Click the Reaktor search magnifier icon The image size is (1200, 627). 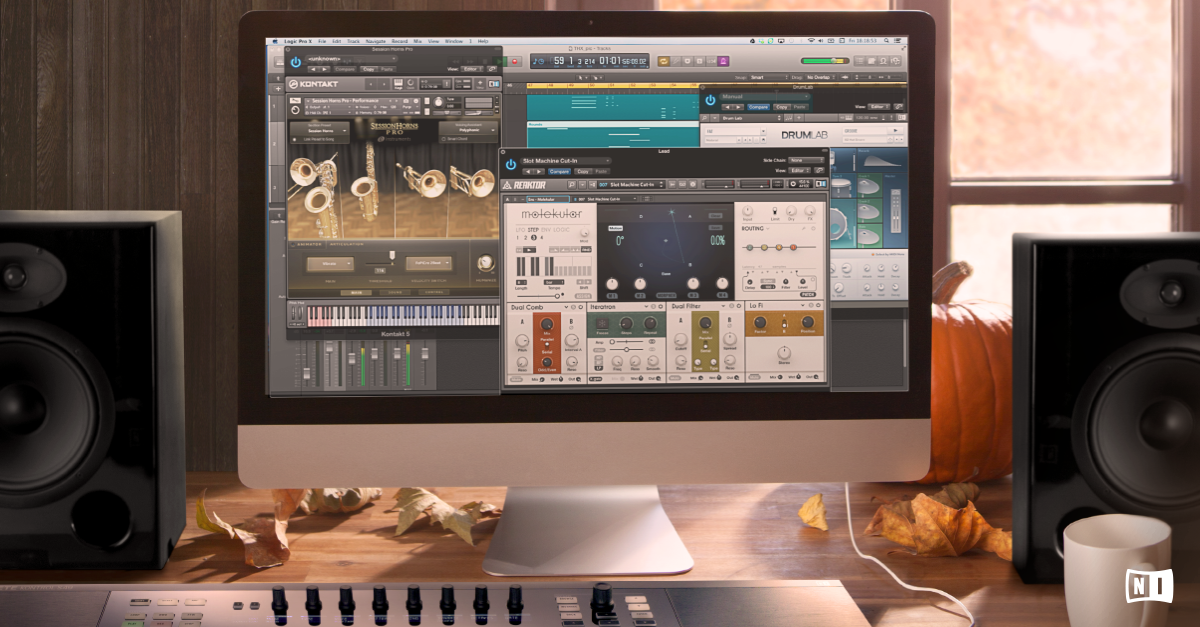click(571, 185)
